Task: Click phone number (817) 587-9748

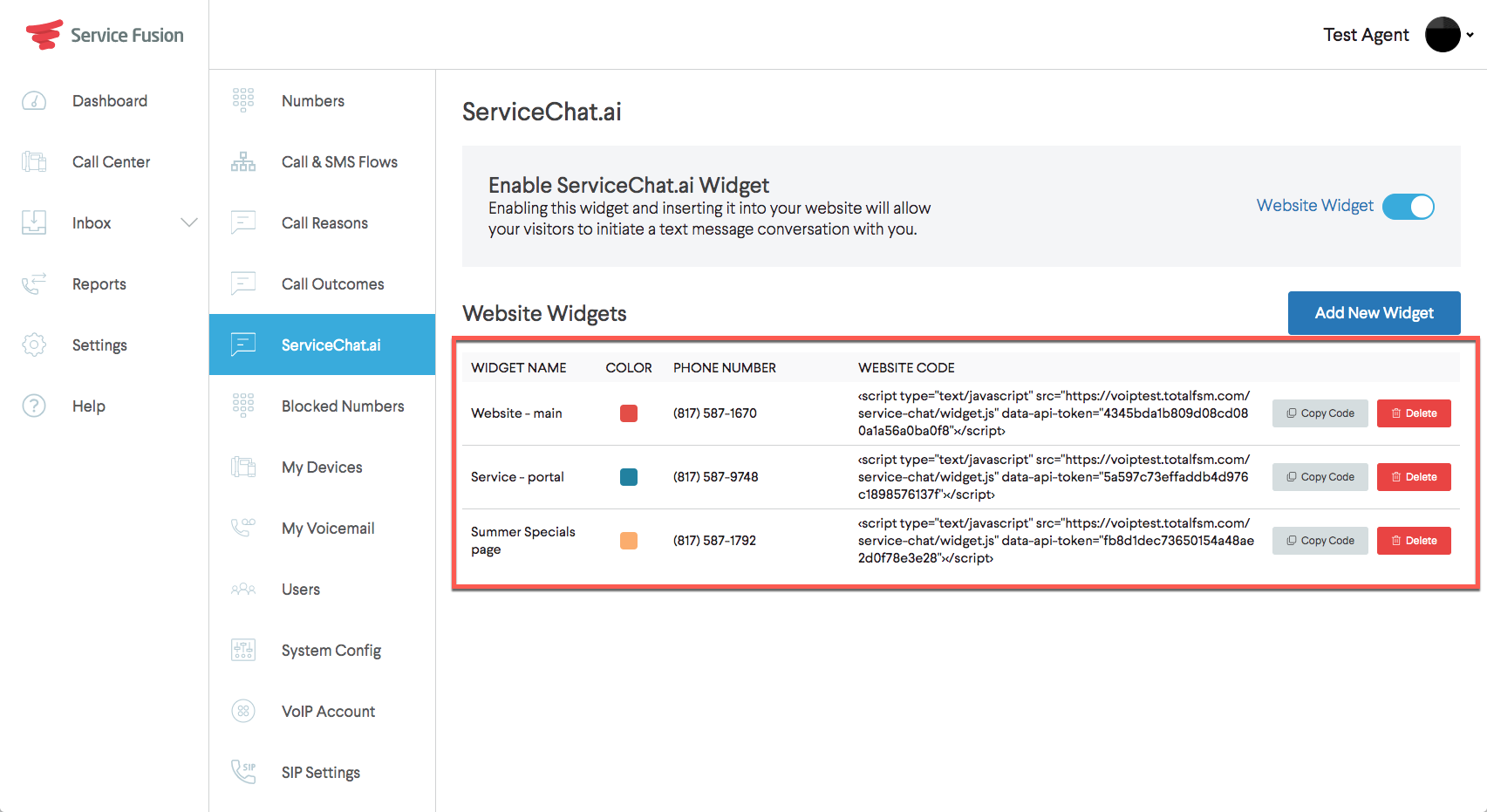Action: click(716, 477)
